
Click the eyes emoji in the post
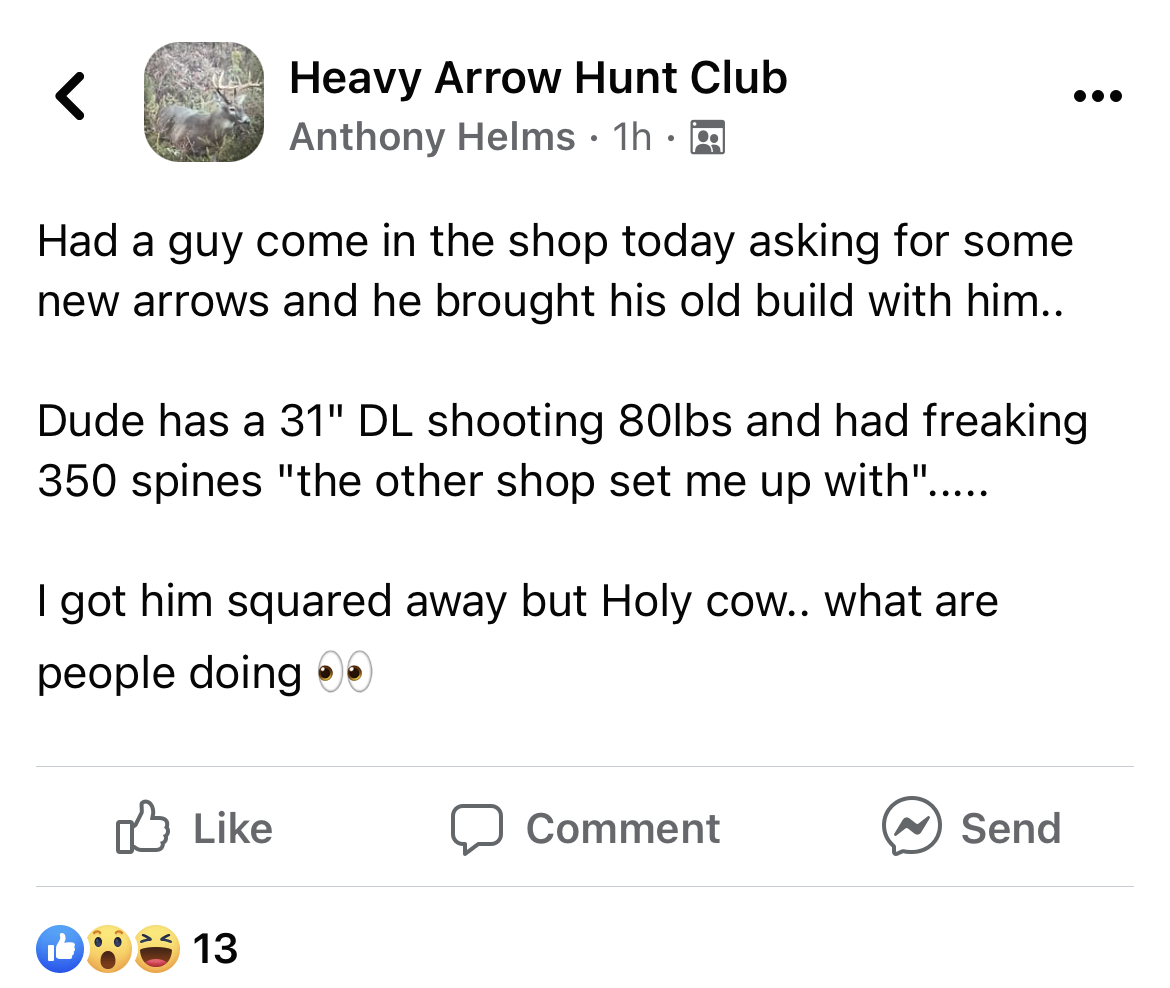pyautogui.click(x=344, y=672)
